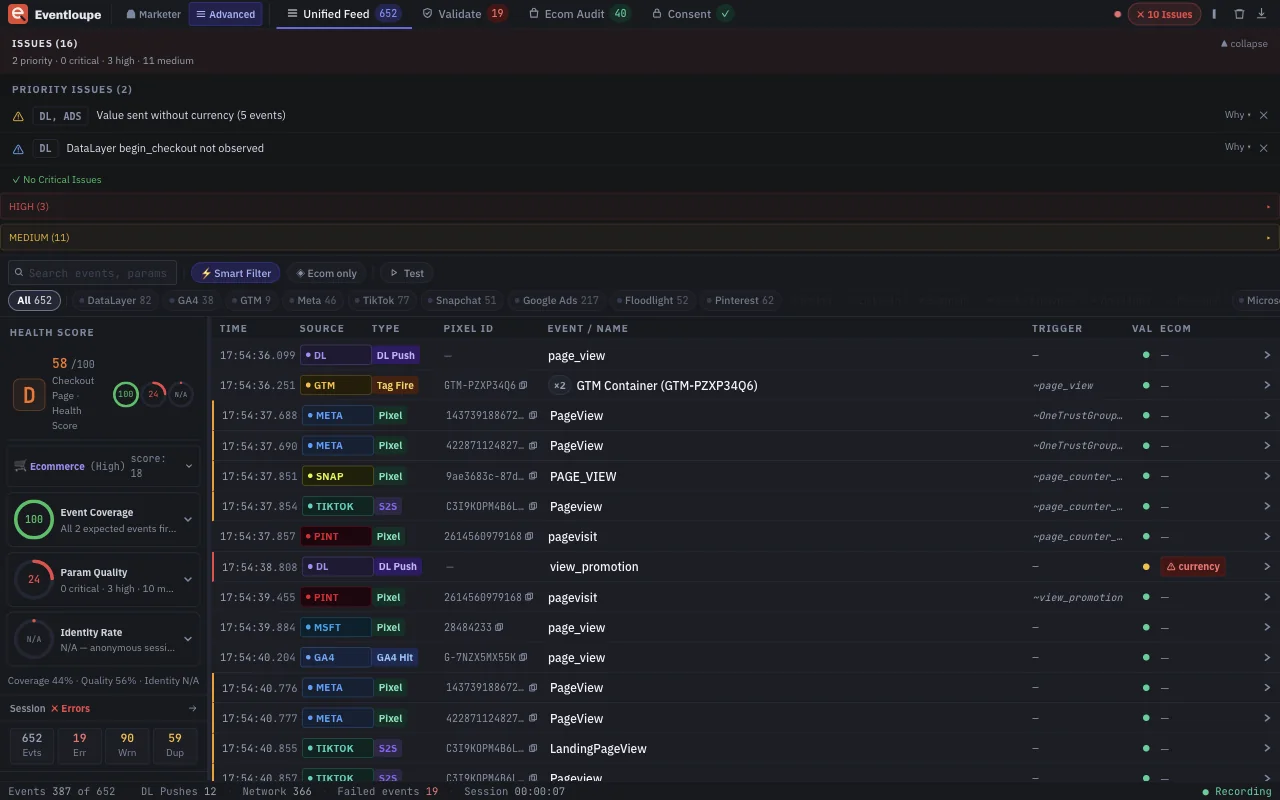Collapse the Issues panel
The width and height of the screenshot is (1280, 800).
coord(1244,44)
